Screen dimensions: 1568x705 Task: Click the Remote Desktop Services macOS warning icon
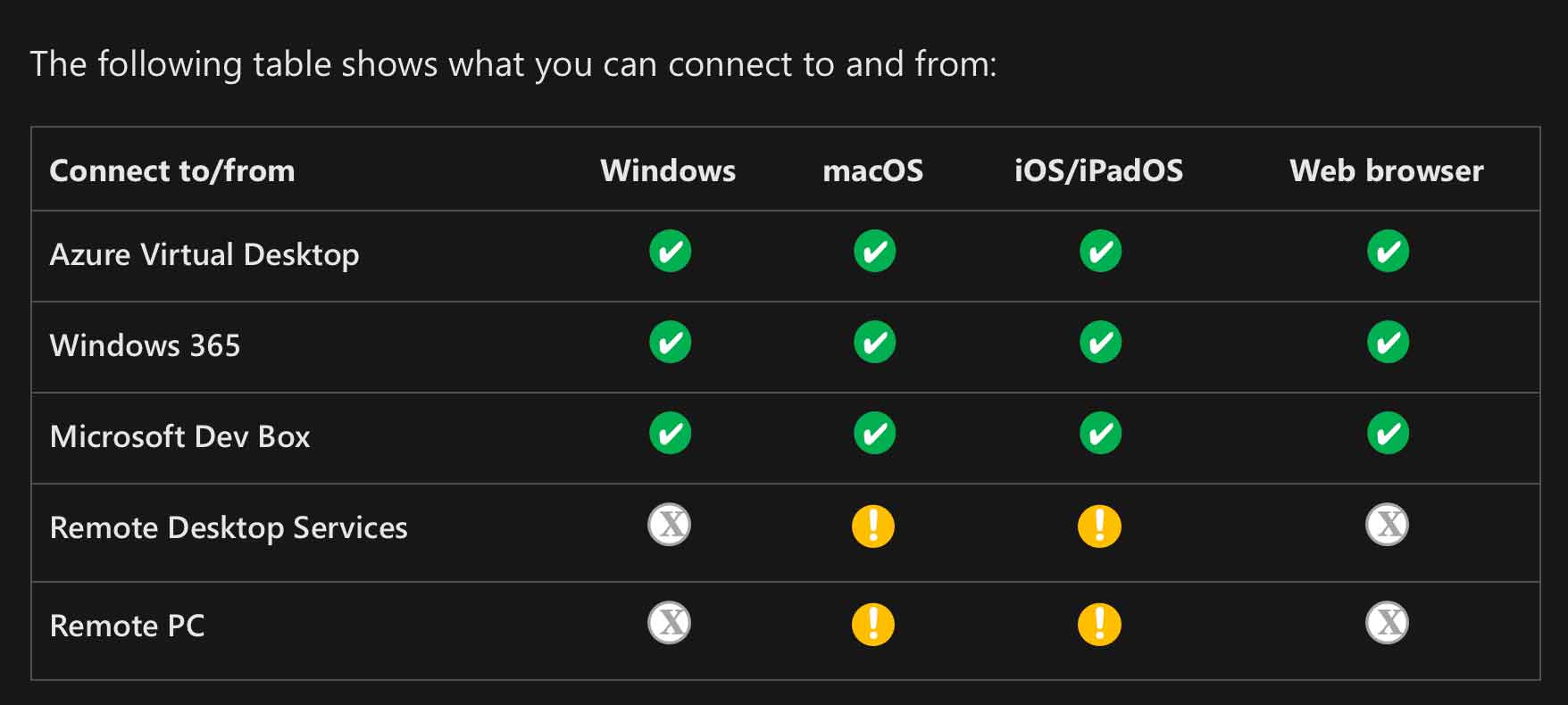click(873, 526)
